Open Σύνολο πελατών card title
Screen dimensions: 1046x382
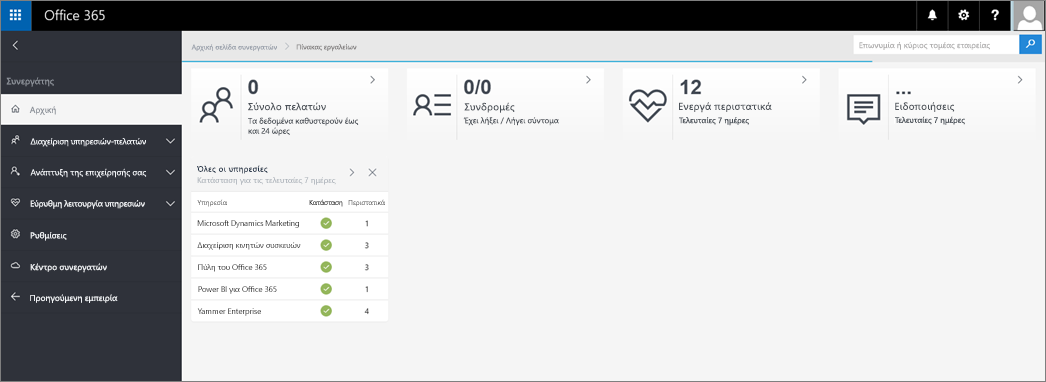[x=287, y=107]
